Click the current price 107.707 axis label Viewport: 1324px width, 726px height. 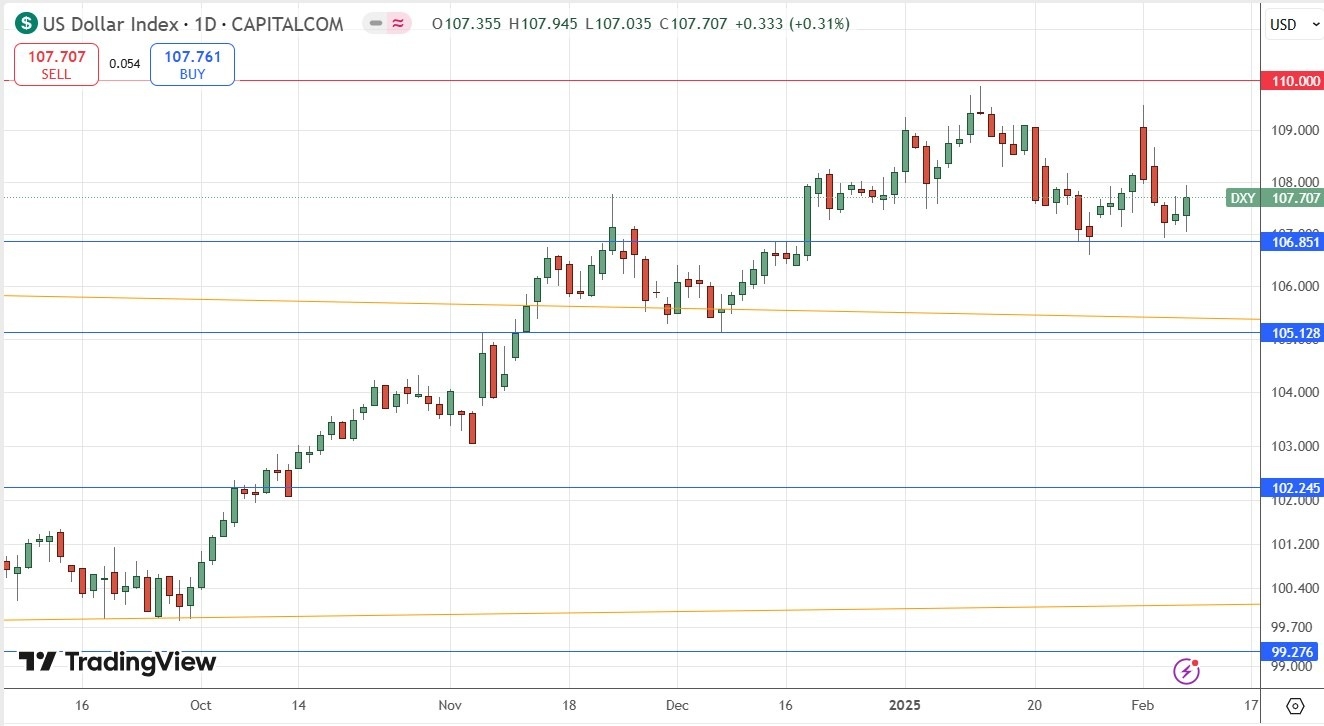click(1295, 198)
